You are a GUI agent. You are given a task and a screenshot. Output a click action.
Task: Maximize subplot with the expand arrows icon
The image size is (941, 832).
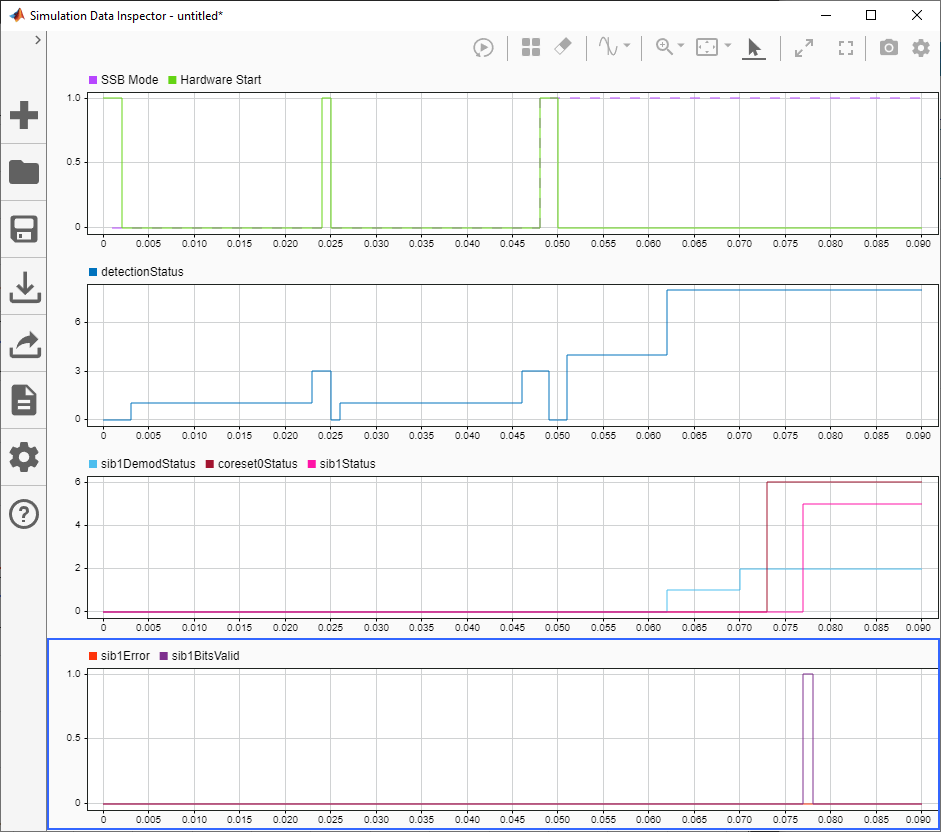pos(804,47)
